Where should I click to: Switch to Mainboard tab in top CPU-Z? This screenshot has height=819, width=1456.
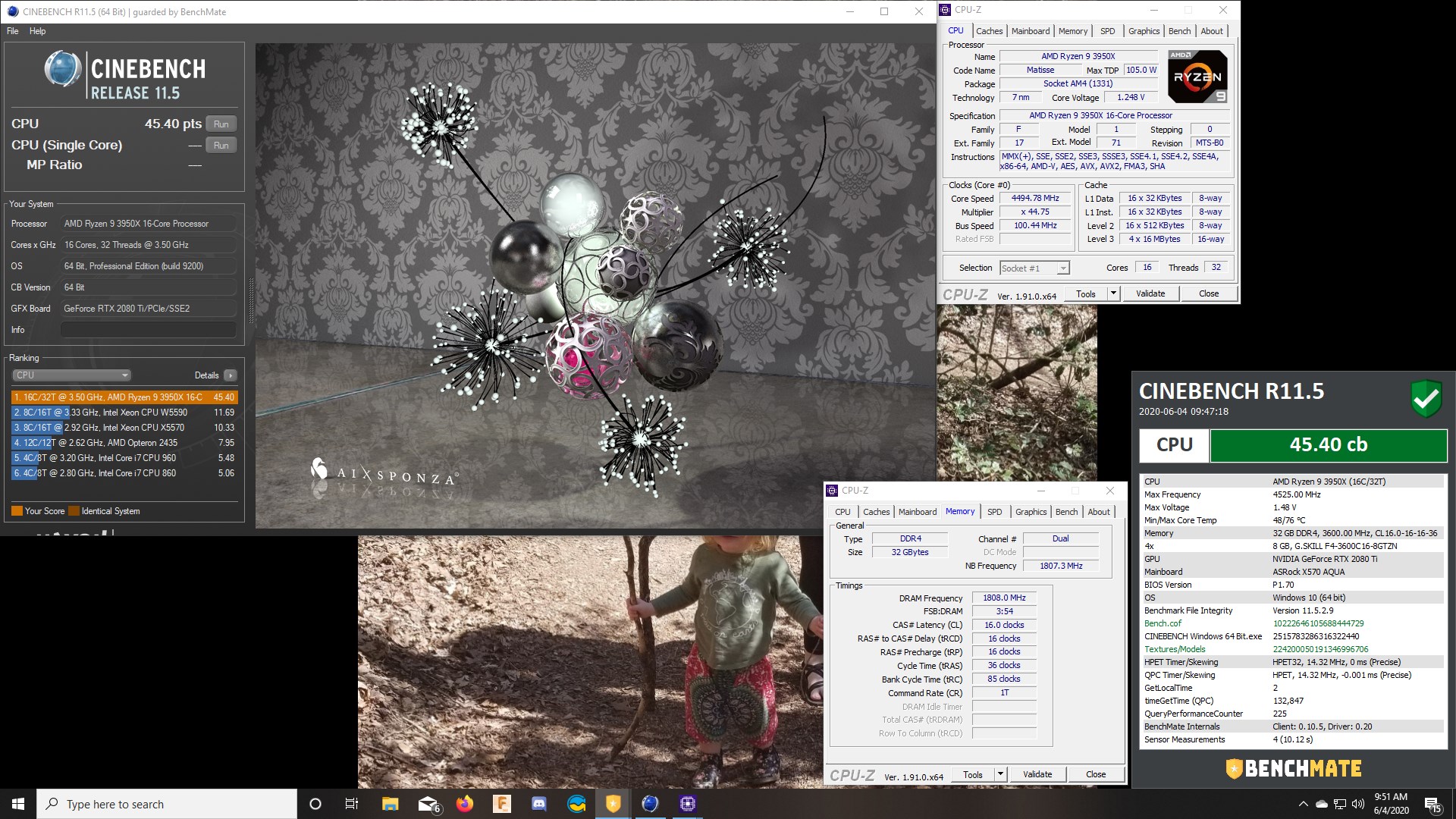point(1031,31)
